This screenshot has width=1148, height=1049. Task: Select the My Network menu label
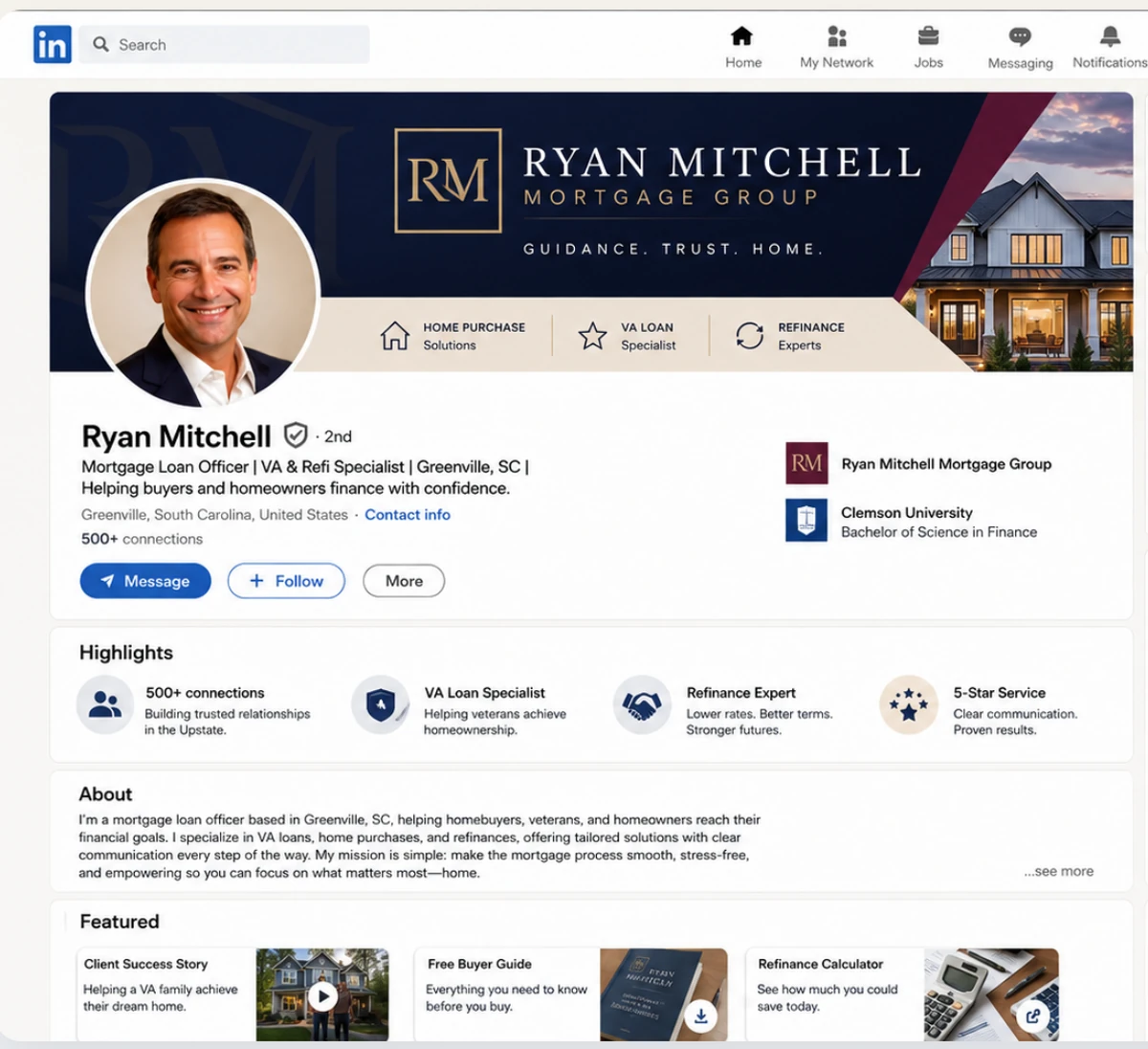coord(837,62)
